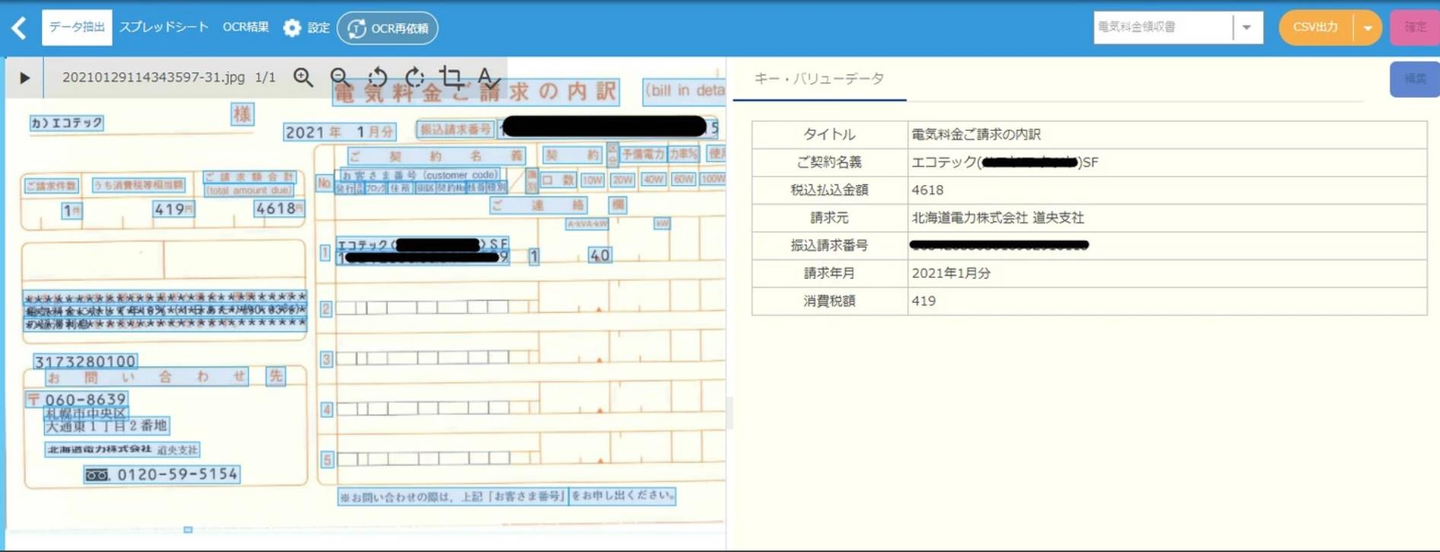
Task: Click the 税込払込金額 value 4618
Action: pos(927,190)
